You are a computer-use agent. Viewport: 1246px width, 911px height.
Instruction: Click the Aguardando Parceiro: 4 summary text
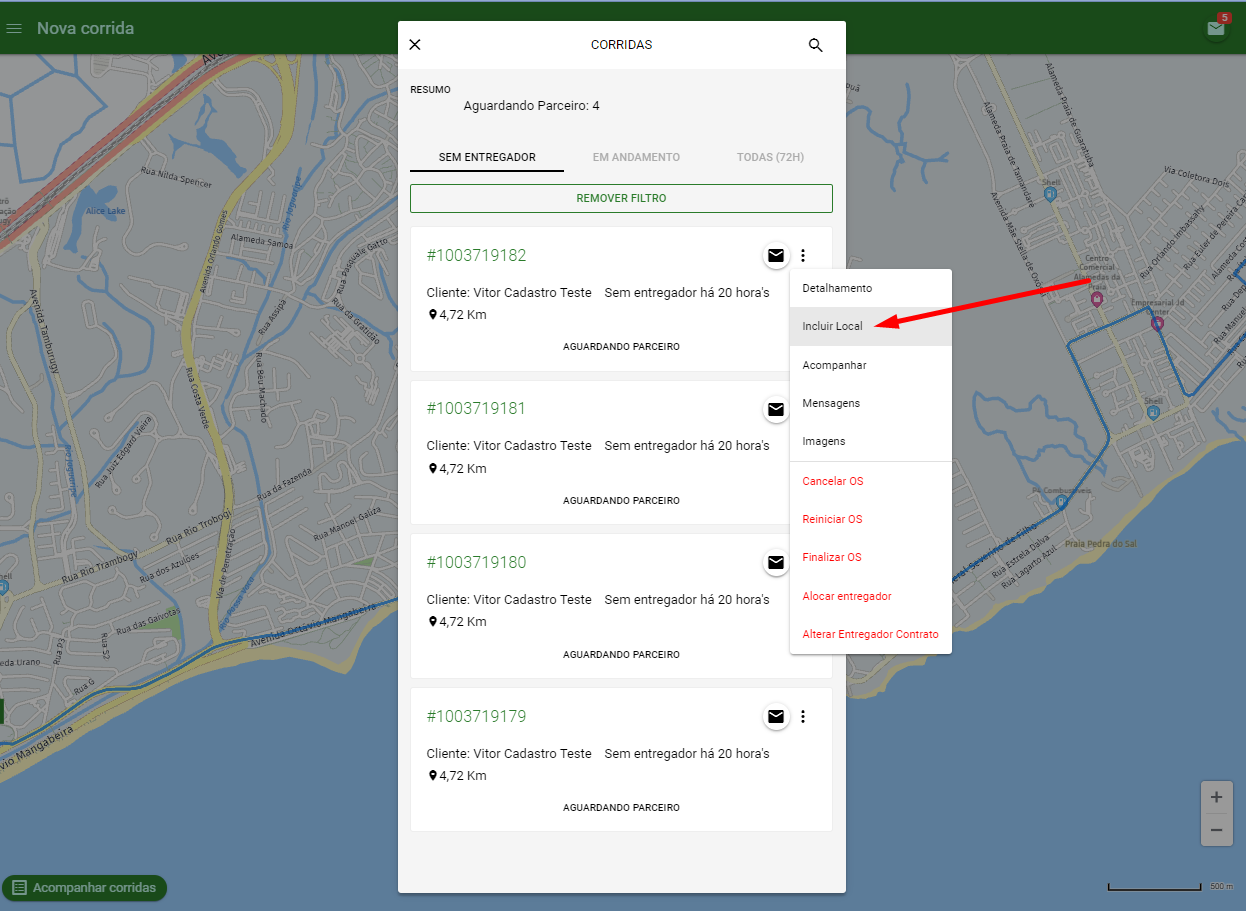[x=532, y=106]
